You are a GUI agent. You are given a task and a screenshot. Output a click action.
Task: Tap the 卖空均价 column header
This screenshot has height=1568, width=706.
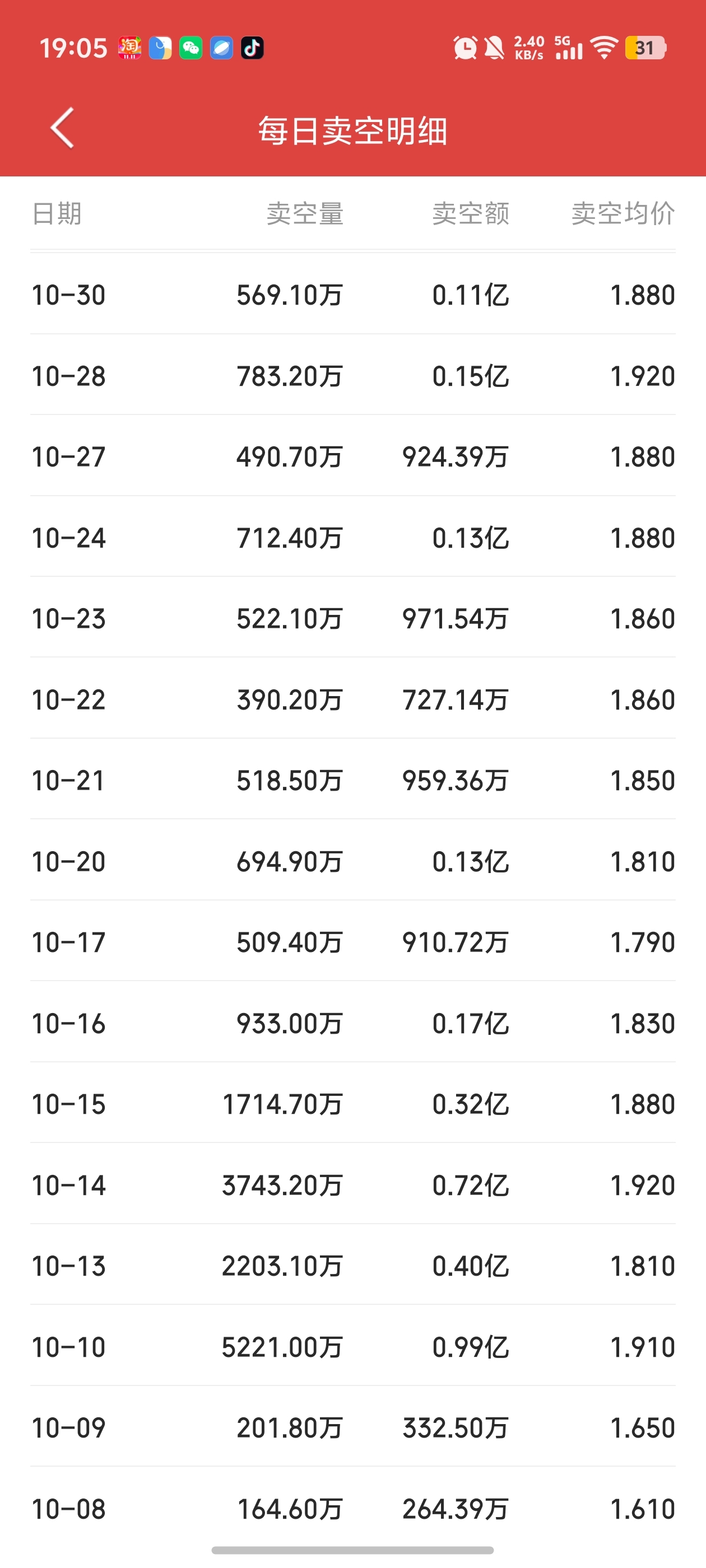(623, 214)
